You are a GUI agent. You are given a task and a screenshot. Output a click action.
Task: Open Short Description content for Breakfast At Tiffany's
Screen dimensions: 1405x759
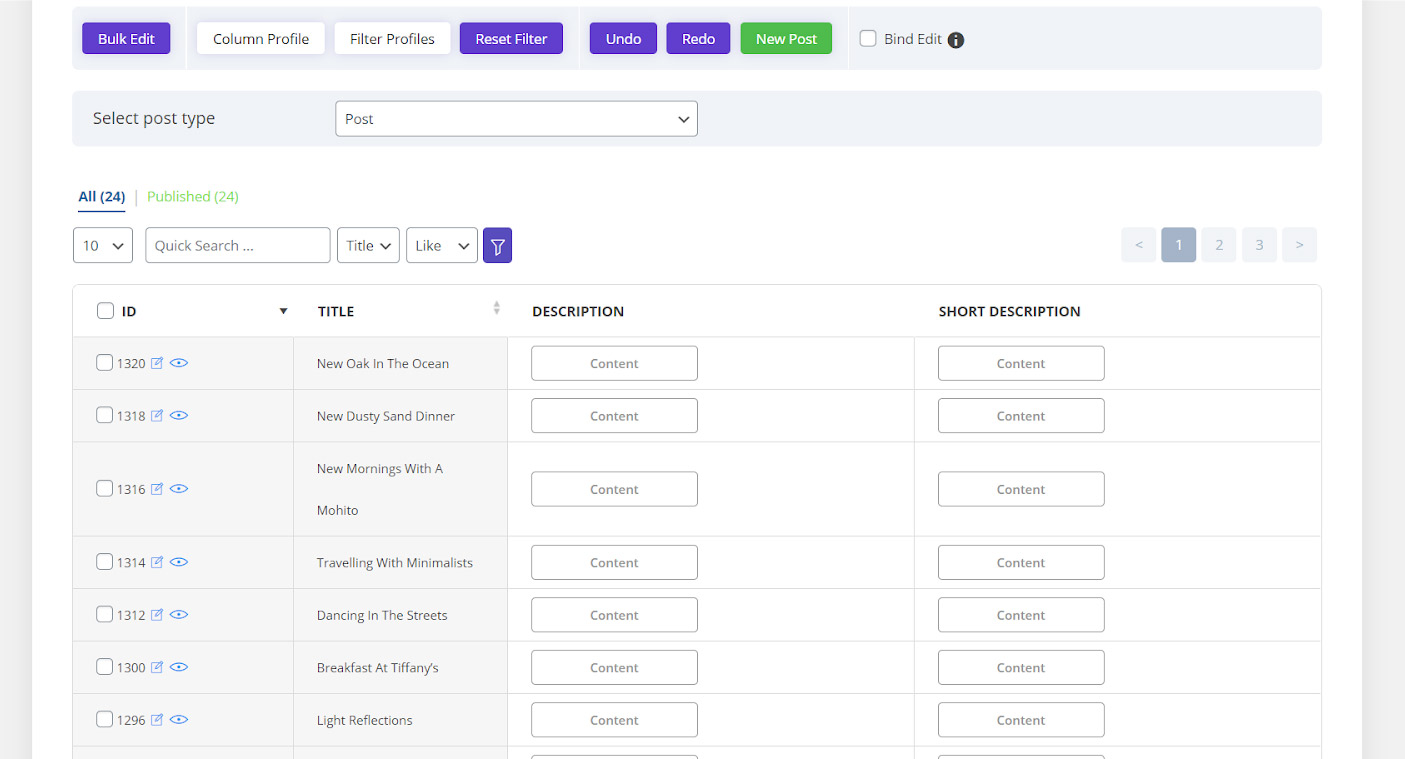click(1021, 667)
